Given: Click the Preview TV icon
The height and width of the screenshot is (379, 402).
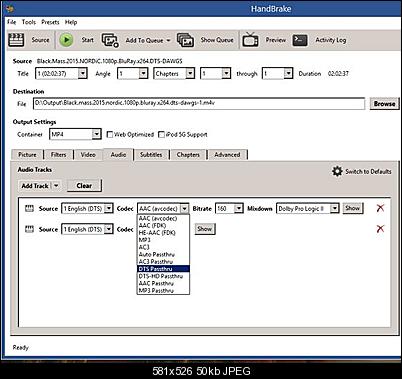Looking at the screenshot, I should coord(250,40).
